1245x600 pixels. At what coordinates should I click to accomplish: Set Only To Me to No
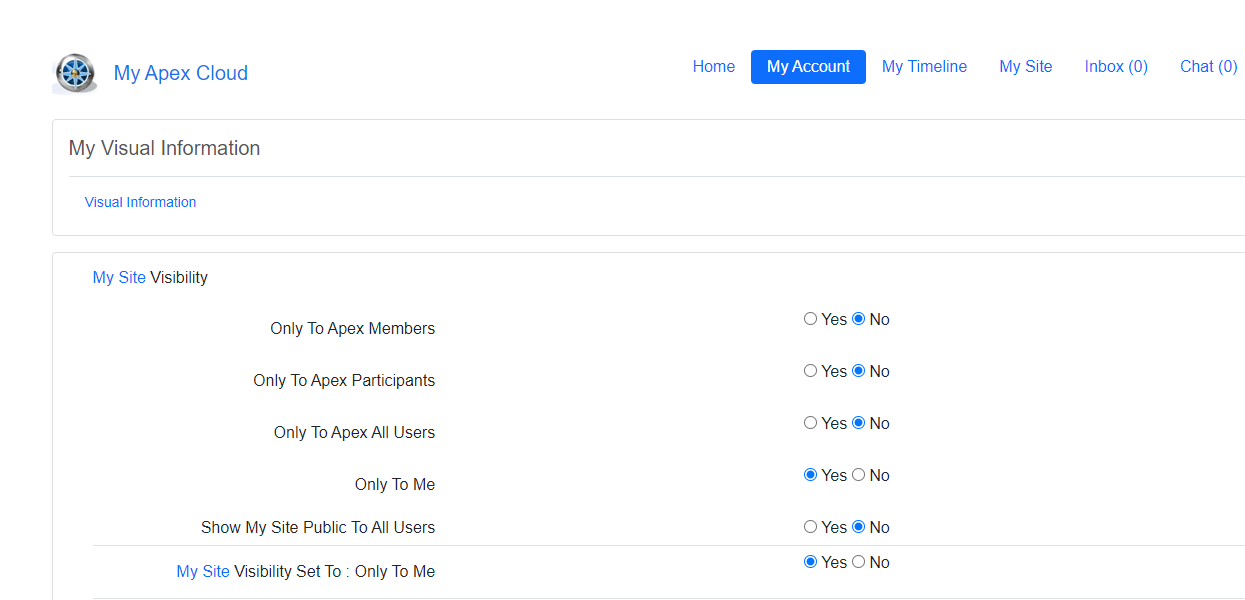pyautogui.click(x=858, y=475)
